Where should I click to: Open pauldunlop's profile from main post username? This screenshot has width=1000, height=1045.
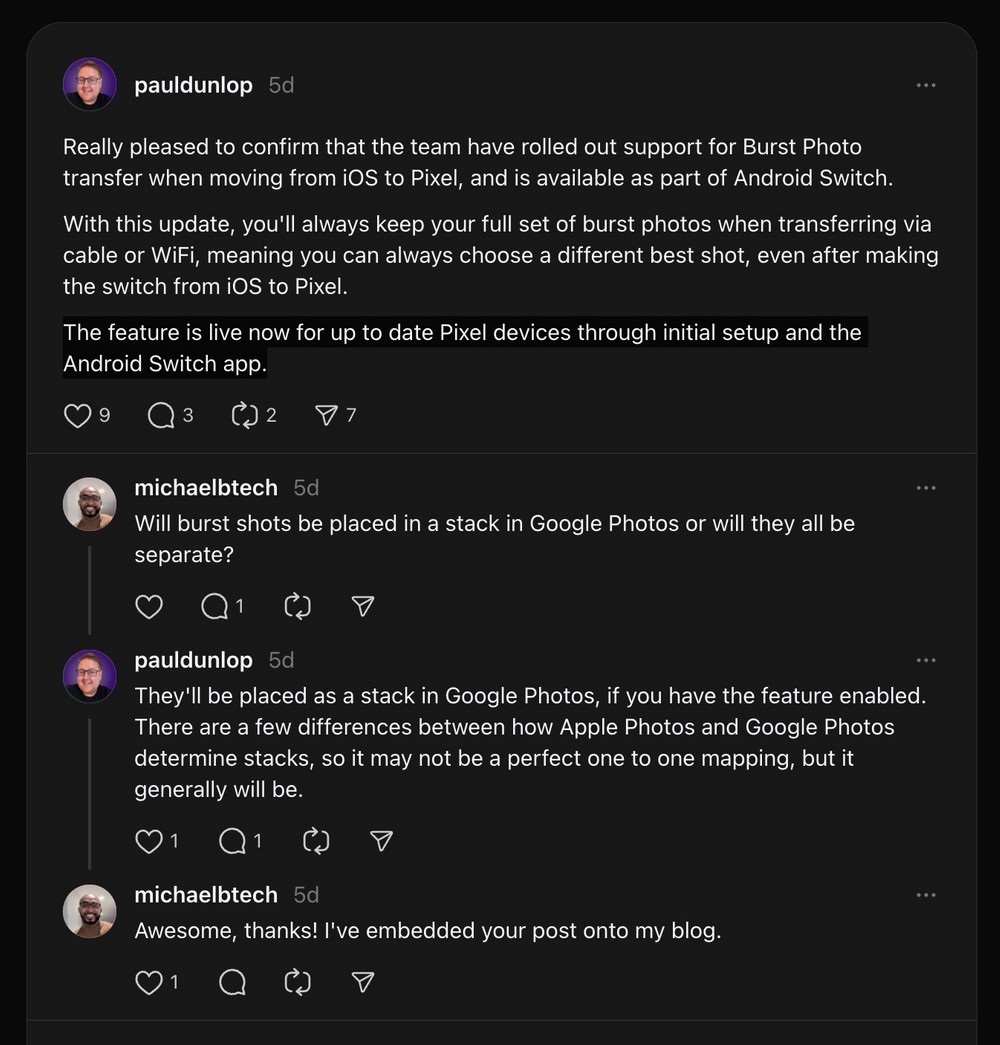[193, 86]
